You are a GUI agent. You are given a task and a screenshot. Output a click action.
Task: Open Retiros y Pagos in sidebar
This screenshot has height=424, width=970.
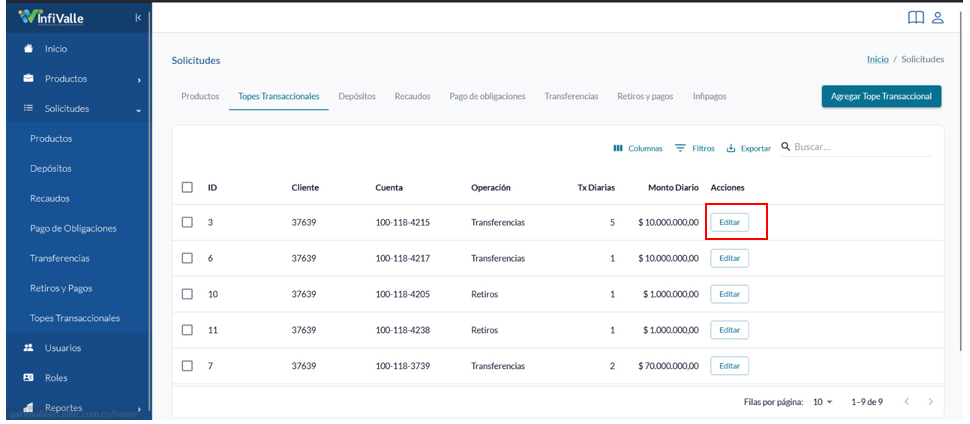61,288
